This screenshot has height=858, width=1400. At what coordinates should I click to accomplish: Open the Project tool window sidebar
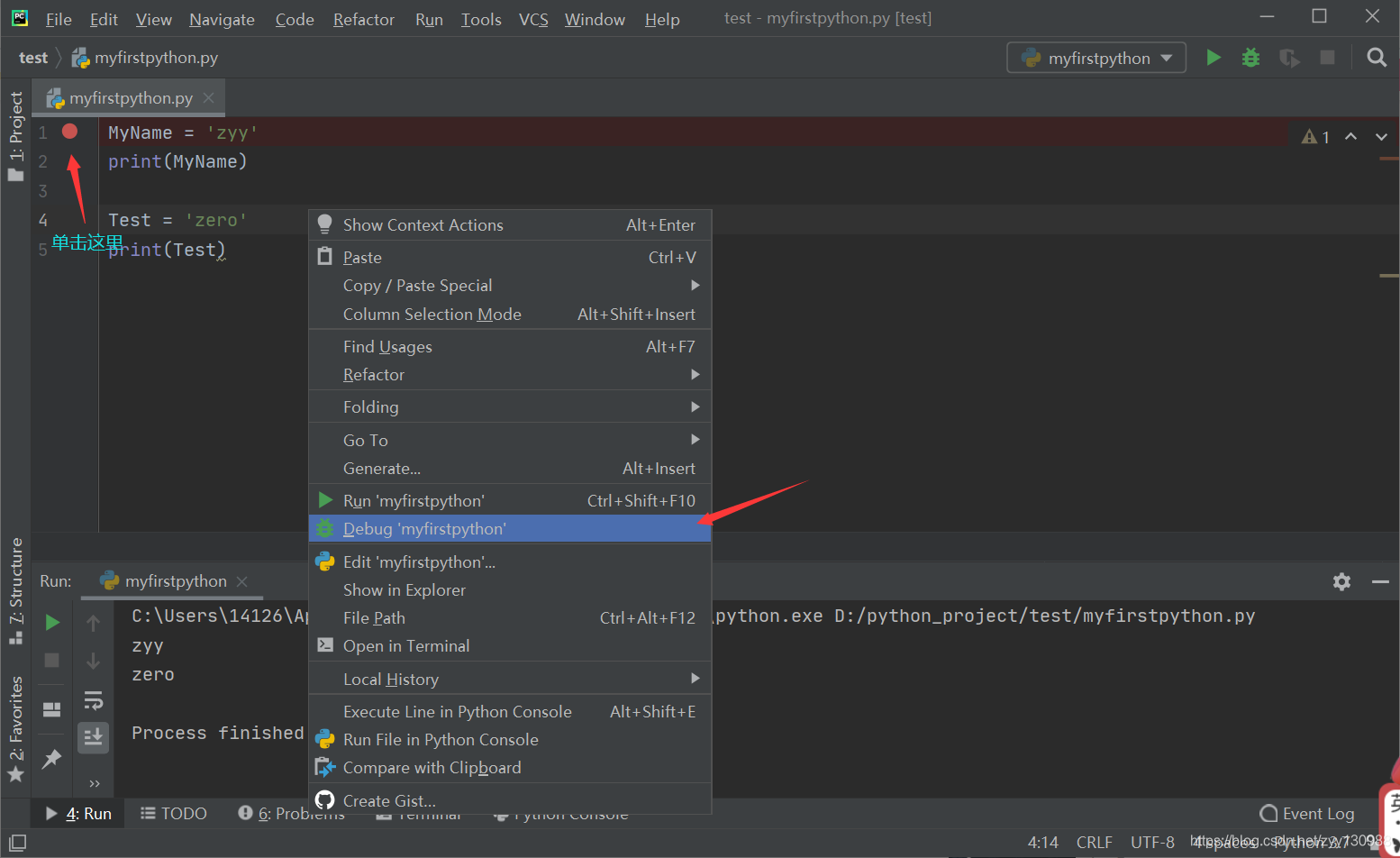15,135
